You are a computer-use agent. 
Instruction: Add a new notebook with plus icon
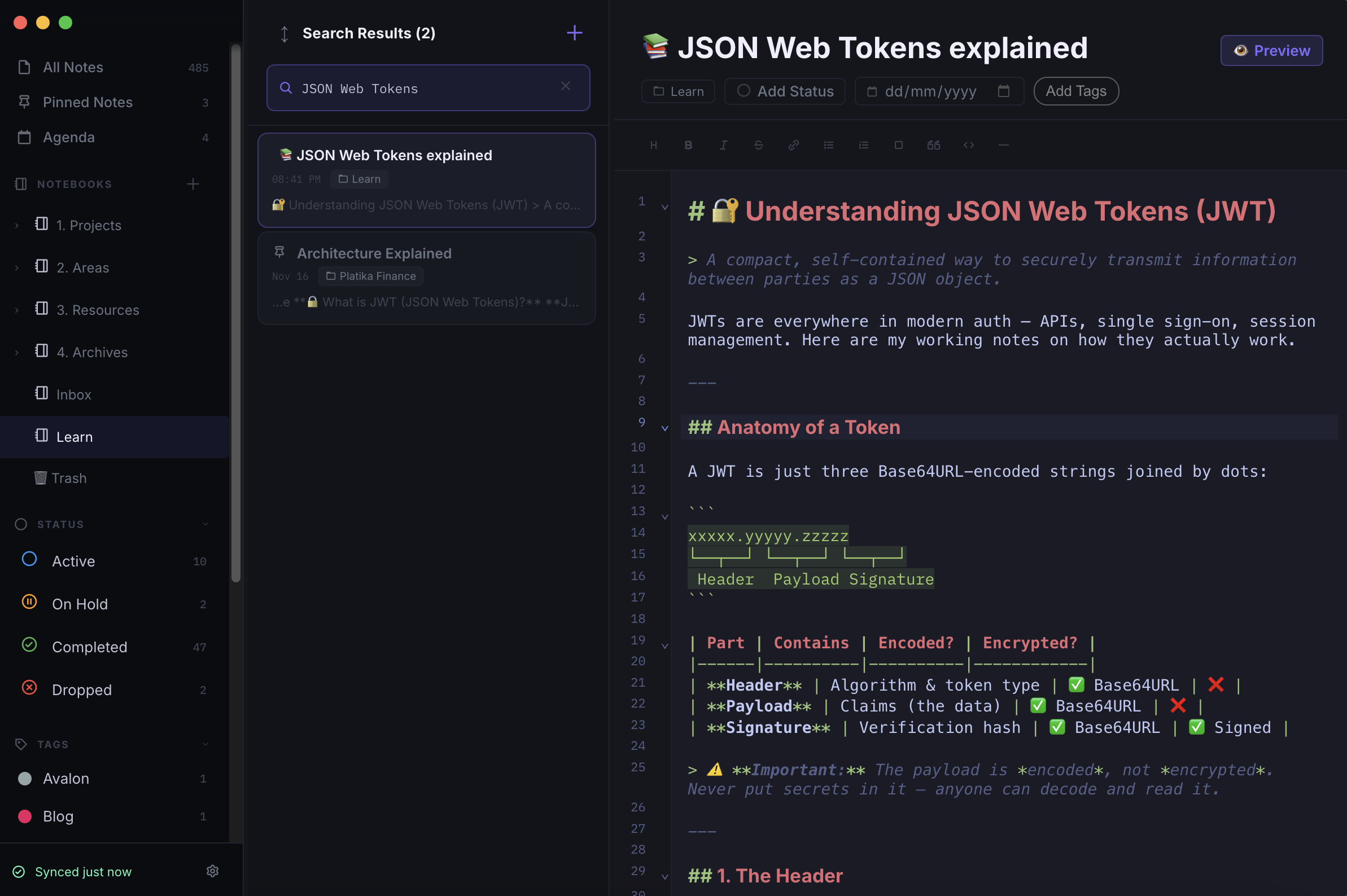193,184
